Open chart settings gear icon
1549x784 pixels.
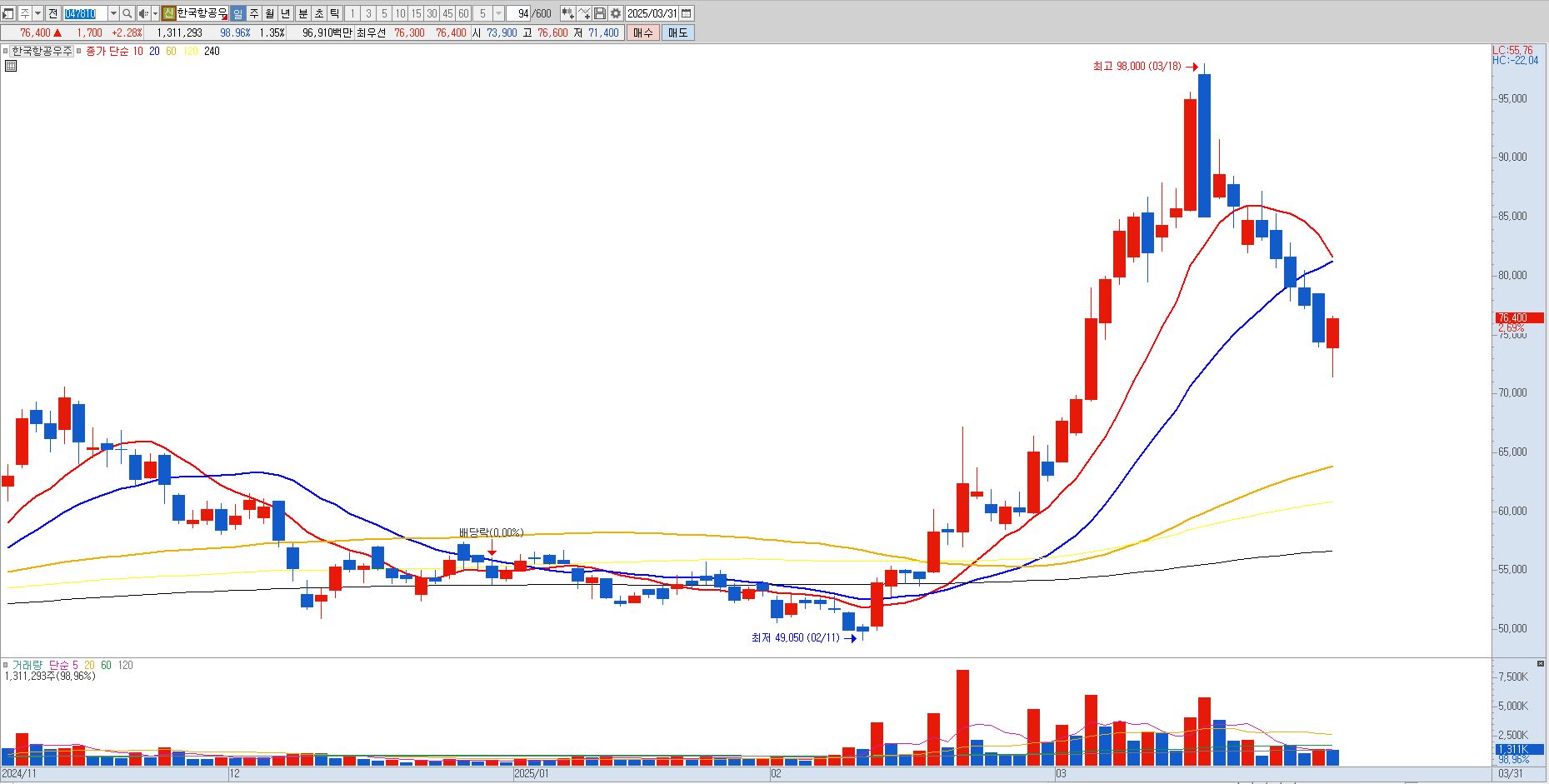615,13
